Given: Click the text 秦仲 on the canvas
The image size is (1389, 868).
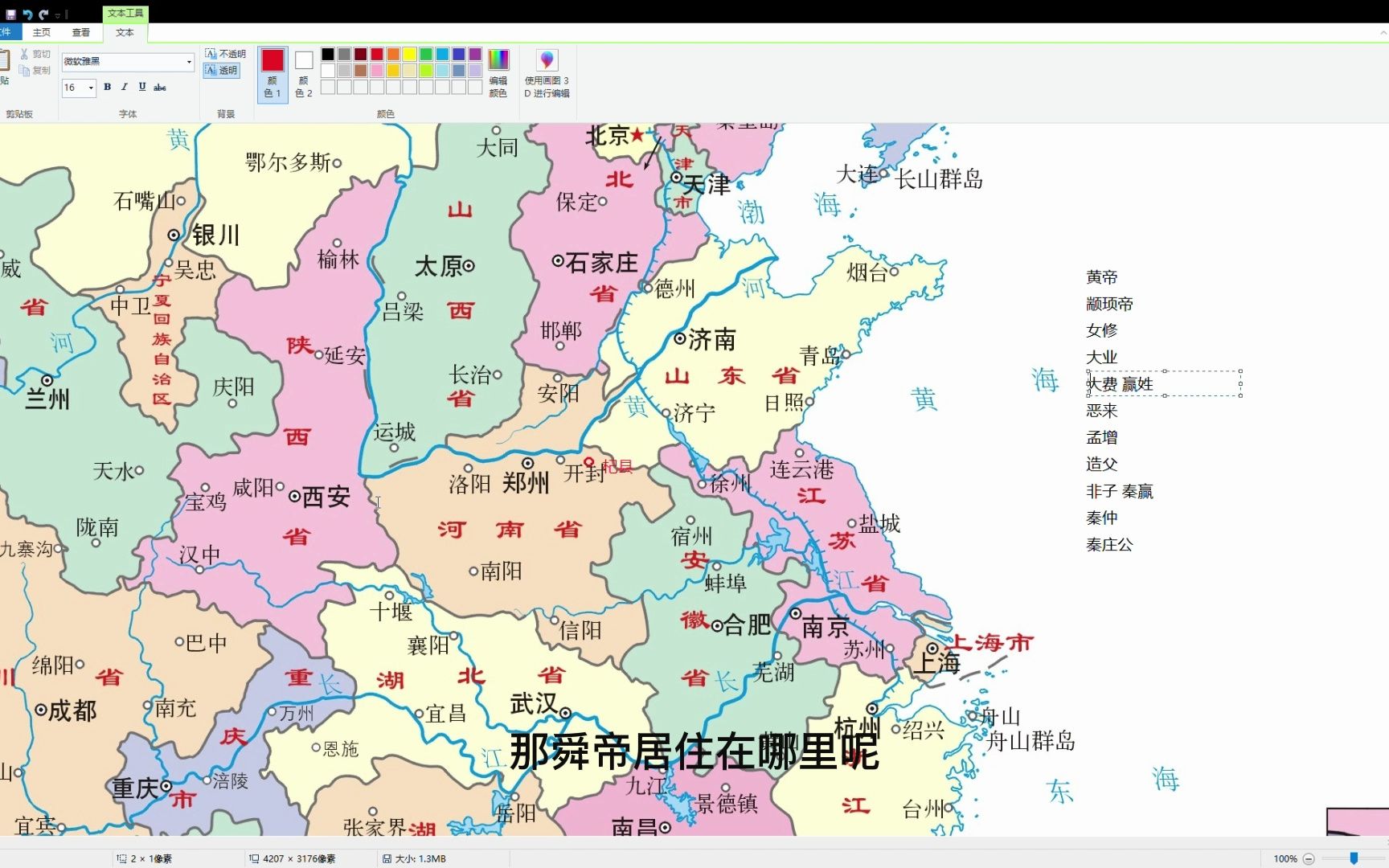Looking at the screenshot, I should pyautogui.click(x=1101, y=518).
